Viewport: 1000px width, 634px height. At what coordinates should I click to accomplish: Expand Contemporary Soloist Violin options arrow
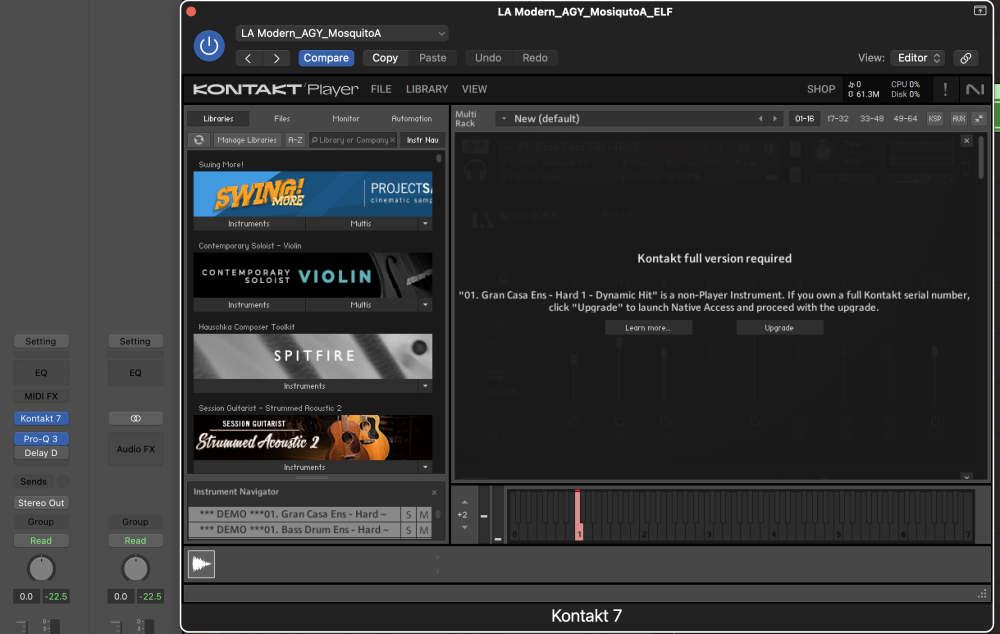coord(425,305)
